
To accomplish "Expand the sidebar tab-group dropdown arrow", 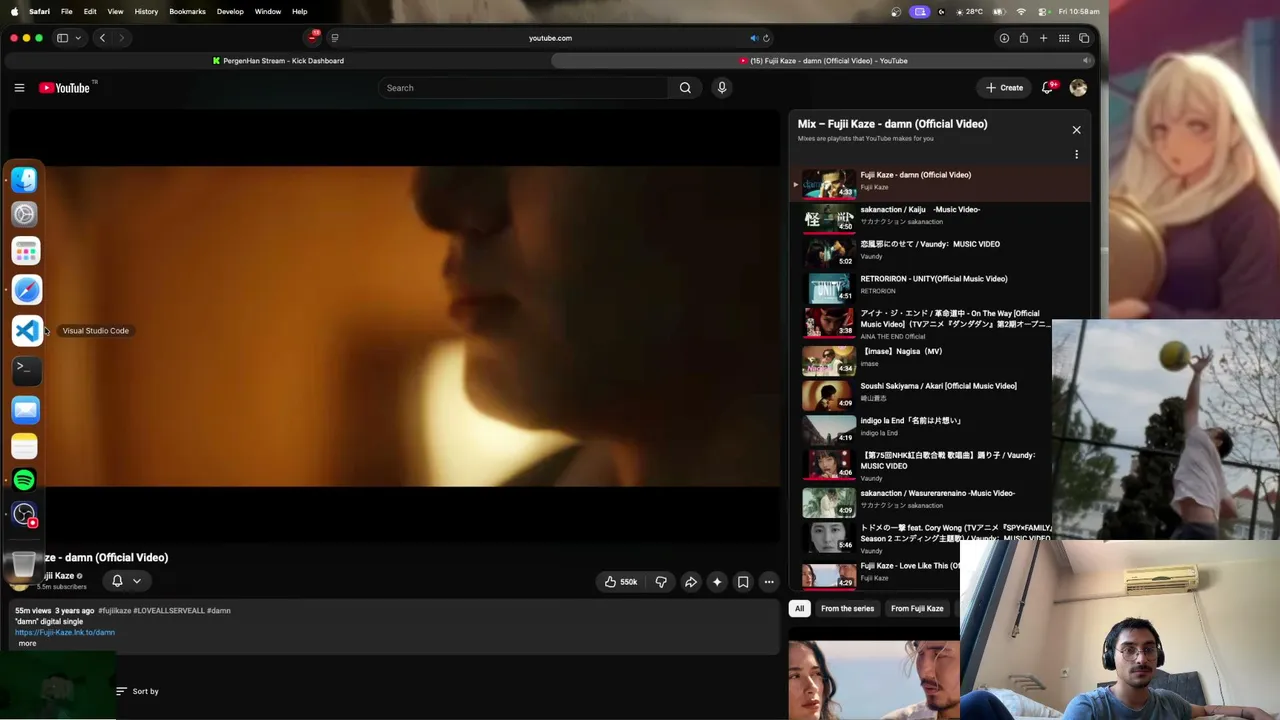I will (76, 38).
